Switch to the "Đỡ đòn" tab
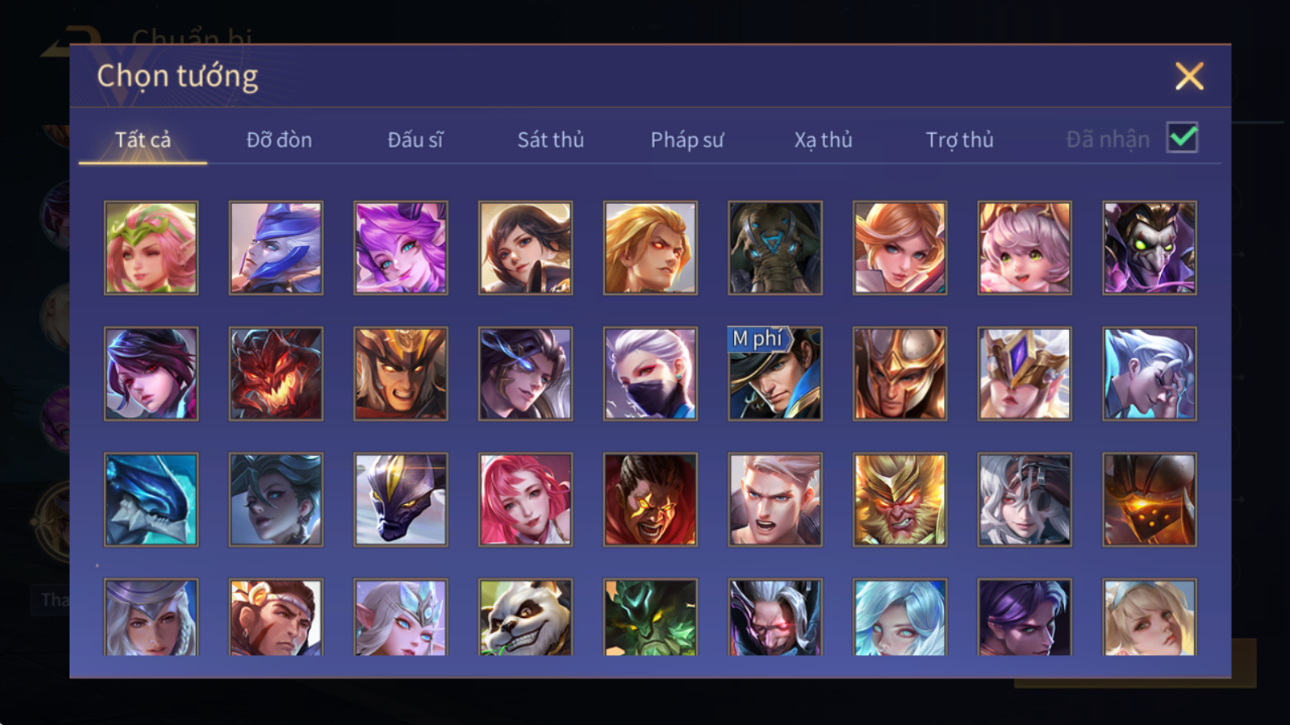The width and height of the screenshot is (1290, 725). click(x=279, y=140)
